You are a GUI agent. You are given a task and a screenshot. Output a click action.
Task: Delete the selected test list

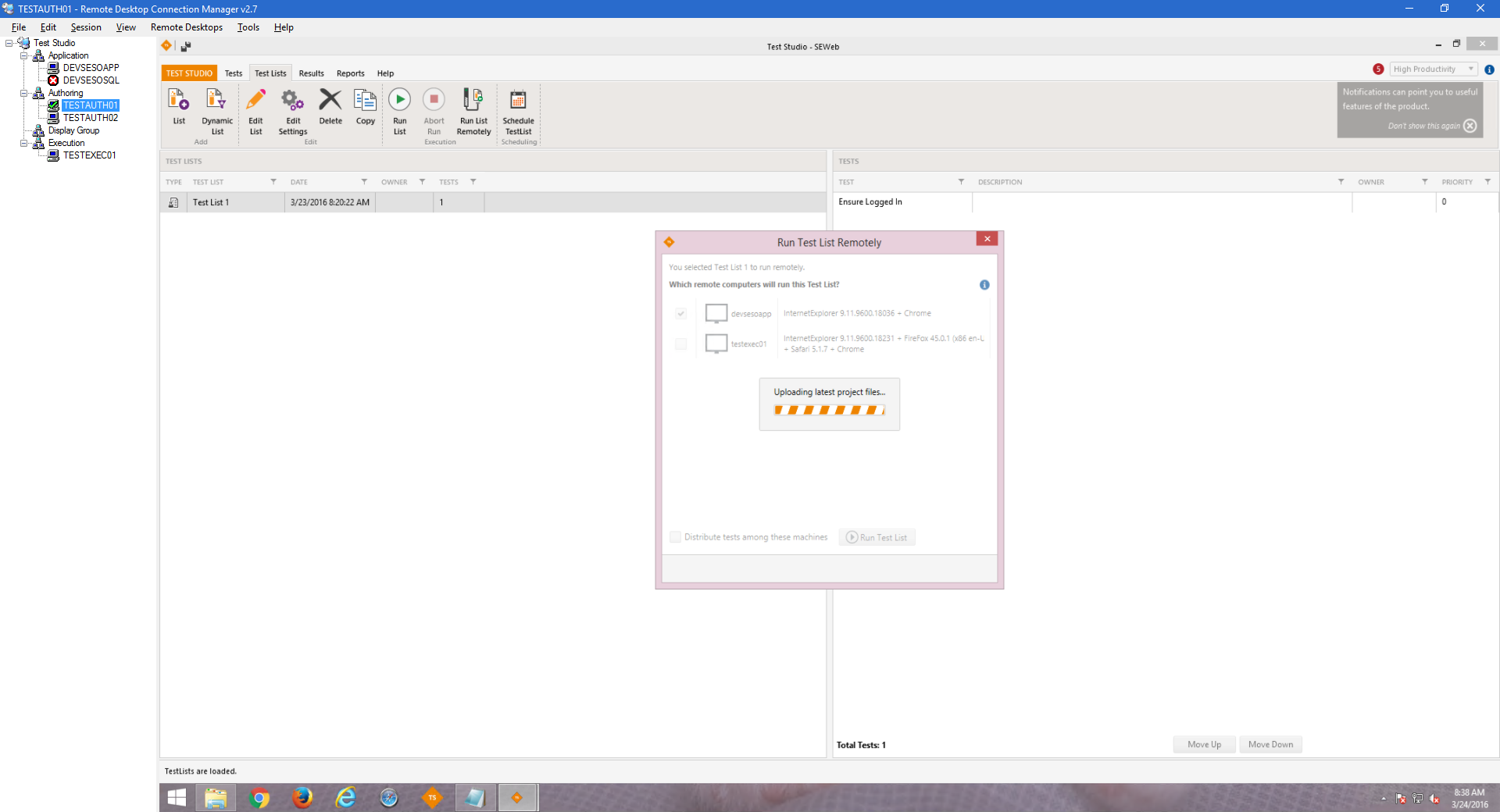coord(330,100)
